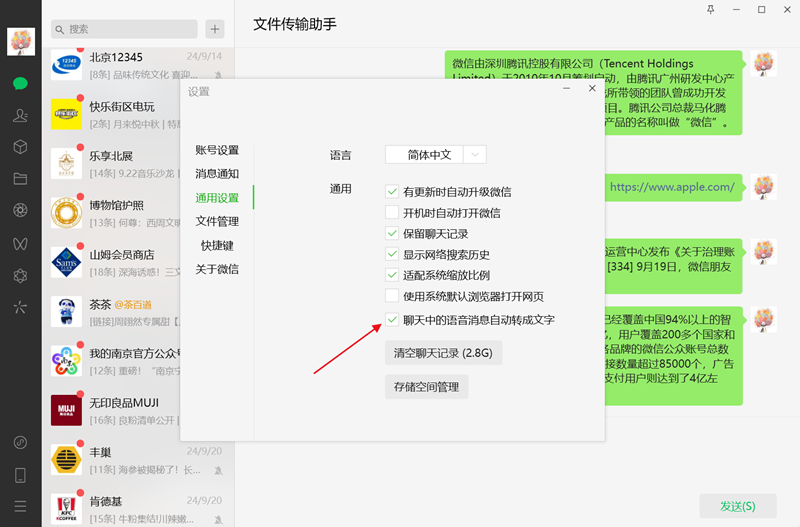Open the 简体中文 language dropdown
The height and width of the screenshot is (527, 800).
point(436,155)
